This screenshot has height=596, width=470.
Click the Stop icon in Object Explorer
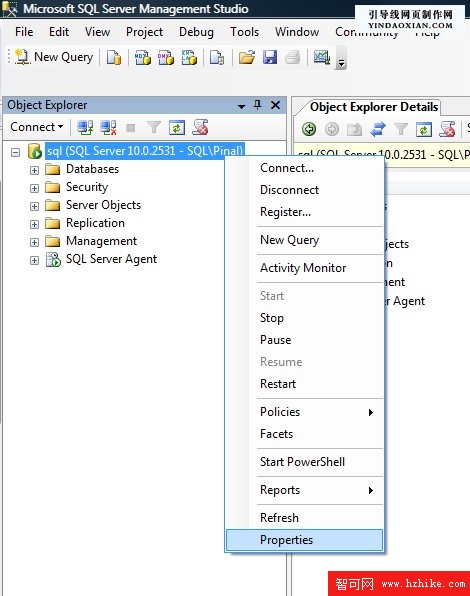[x=131, y=128]
